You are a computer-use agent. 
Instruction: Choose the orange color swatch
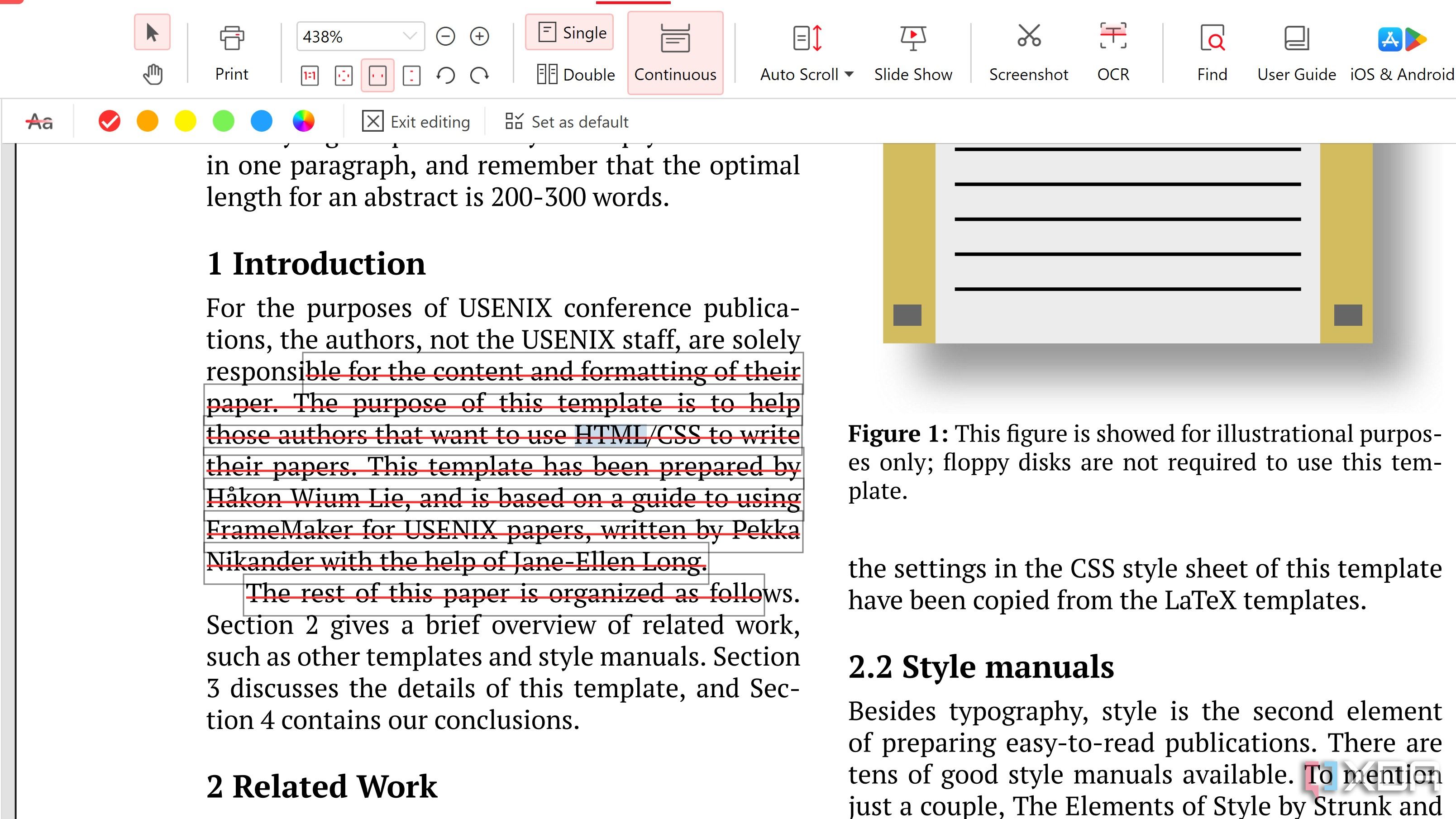coord(148,122)
